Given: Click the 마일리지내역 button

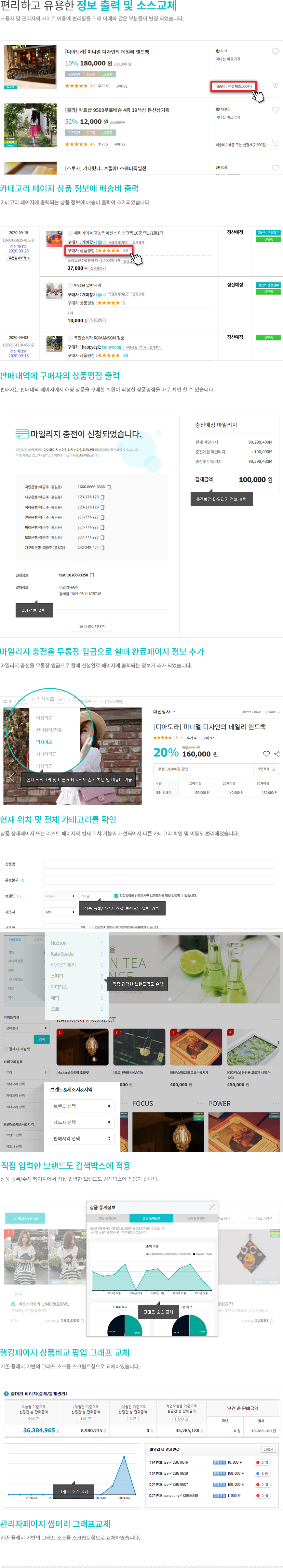Looking at the screenshot, I should tap(91, 626).
